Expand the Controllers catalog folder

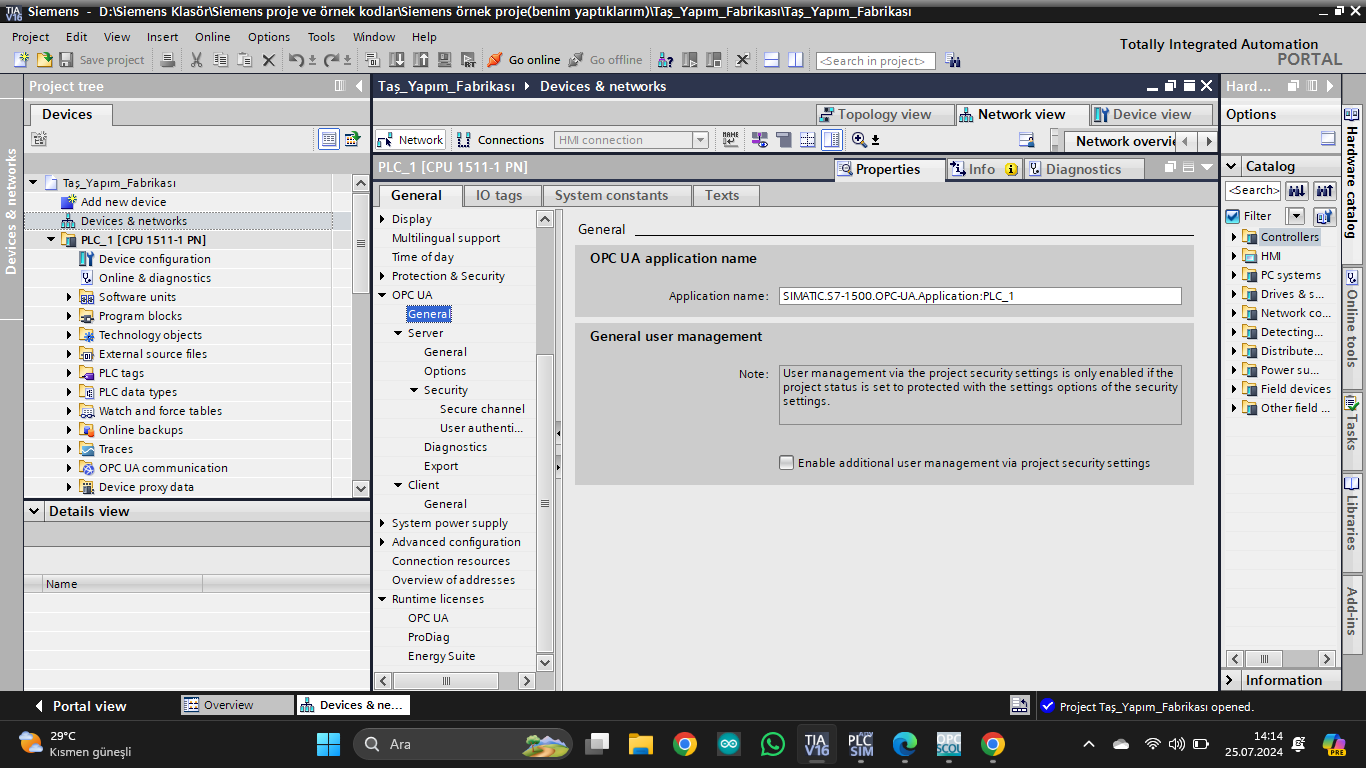click(1234, 237)
